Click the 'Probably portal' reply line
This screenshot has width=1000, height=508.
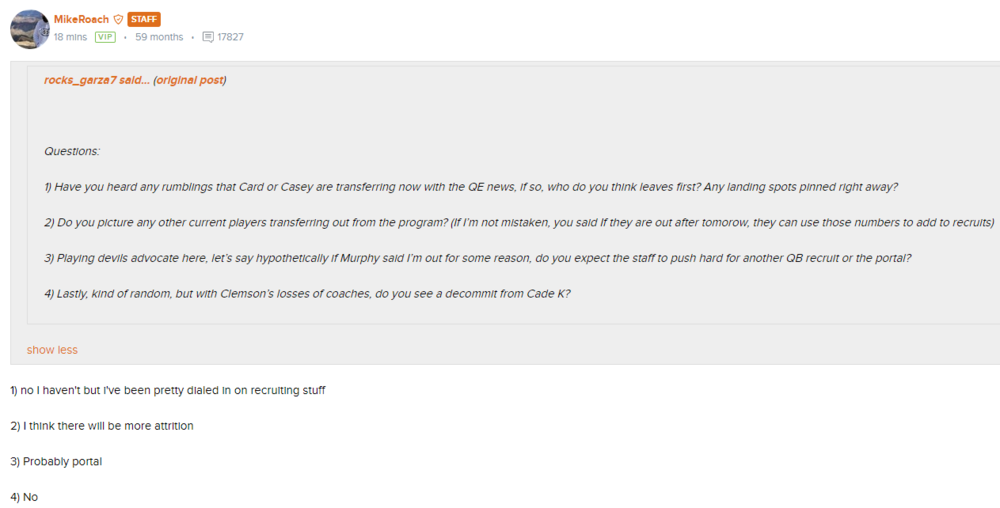point(56,462)
